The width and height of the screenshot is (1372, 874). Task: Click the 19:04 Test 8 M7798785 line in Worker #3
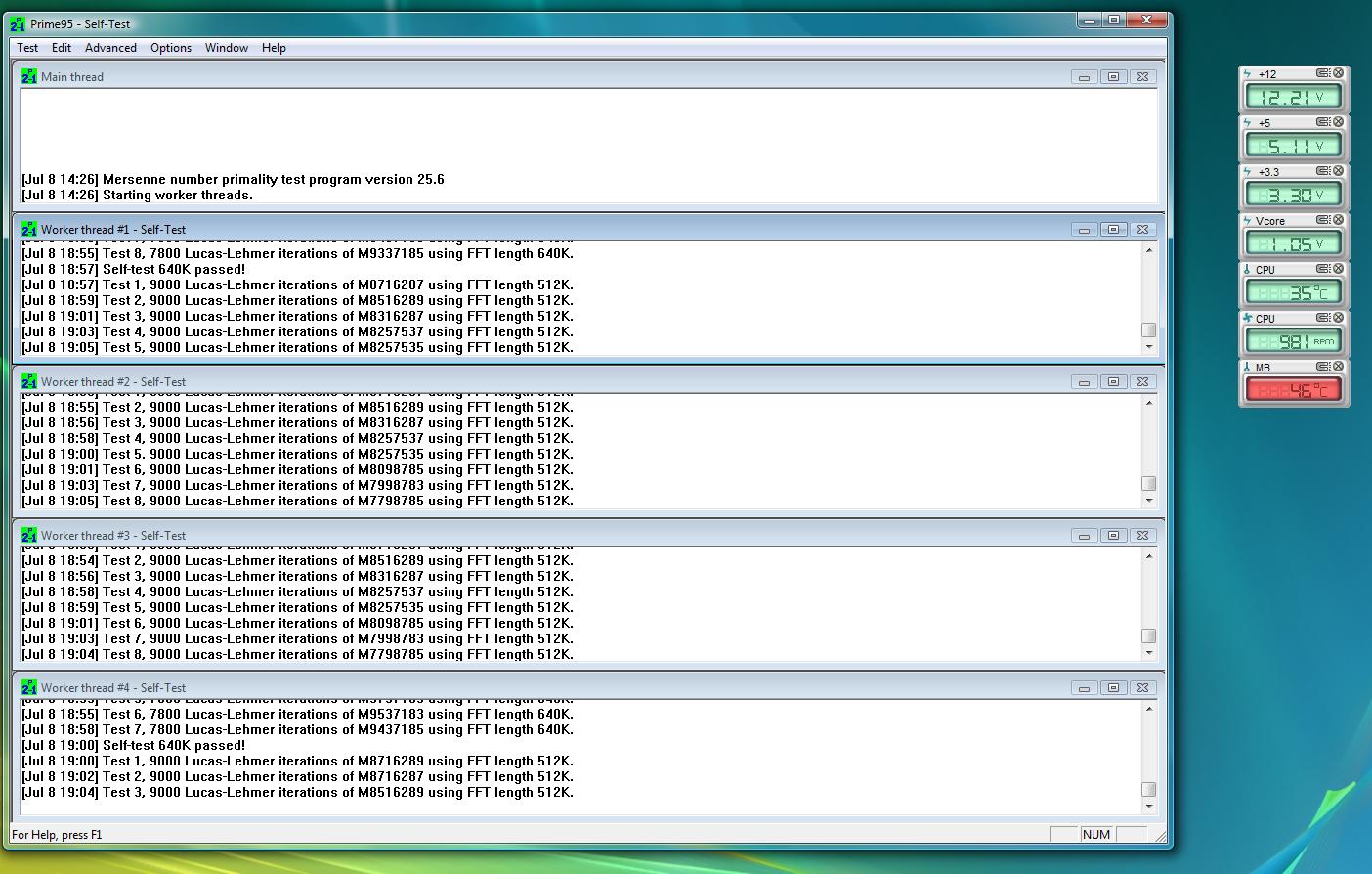click(x=298, y=654)
